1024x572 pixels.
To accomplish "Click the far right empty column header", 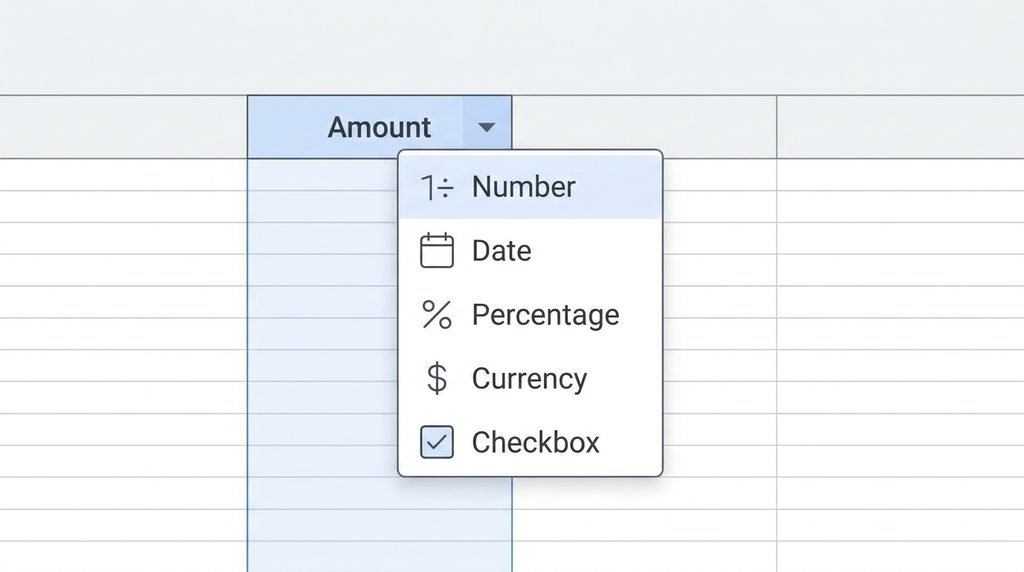I will (x=901, y=127).
